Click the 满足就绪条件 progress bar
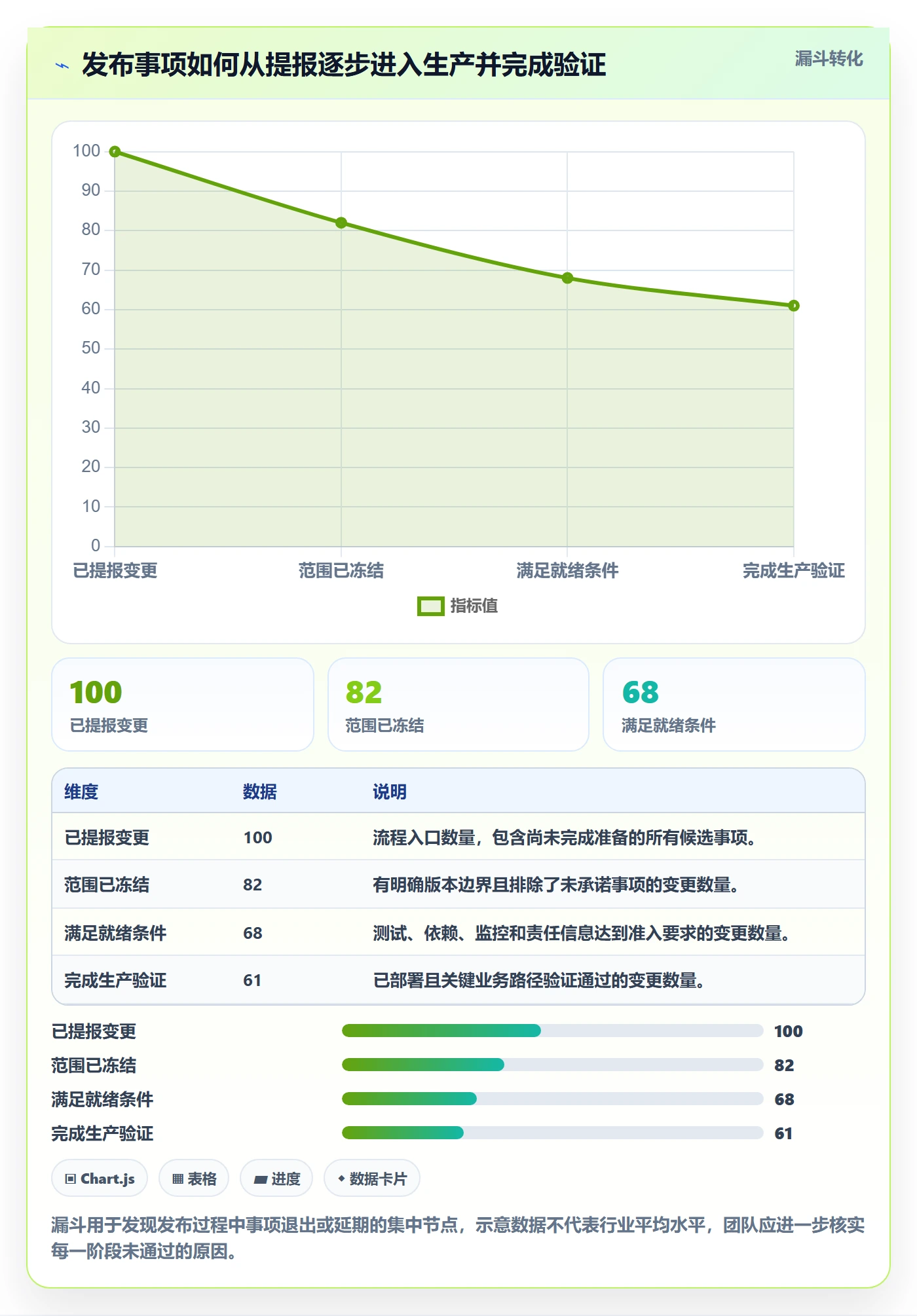The image size is (917, 1316). click(553, 1099)
